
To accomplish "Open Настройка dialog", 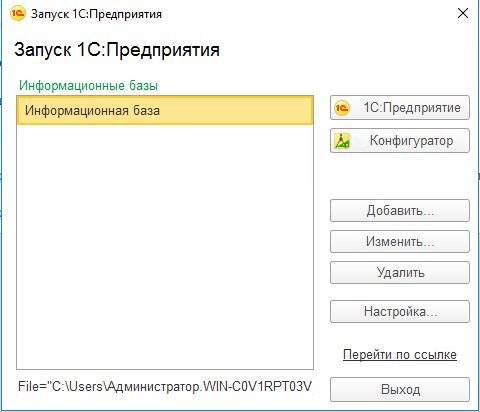I will tap(400, 311).
